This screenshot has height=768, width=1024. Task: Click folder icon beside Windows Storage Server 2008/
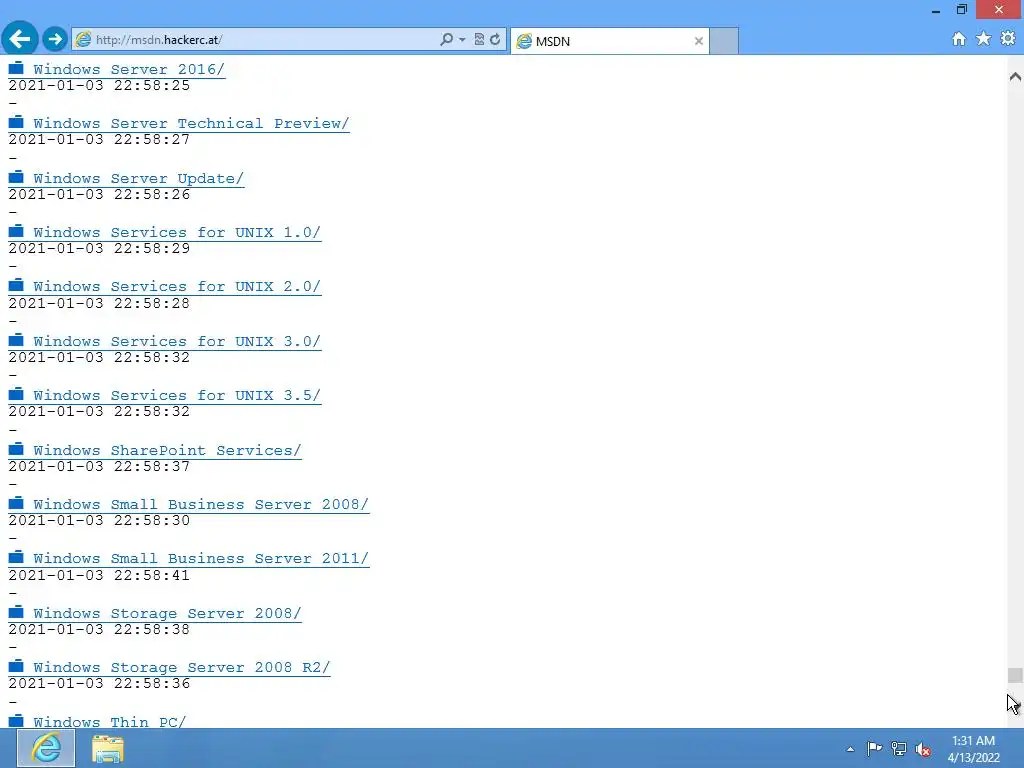[x=16, y=612]
